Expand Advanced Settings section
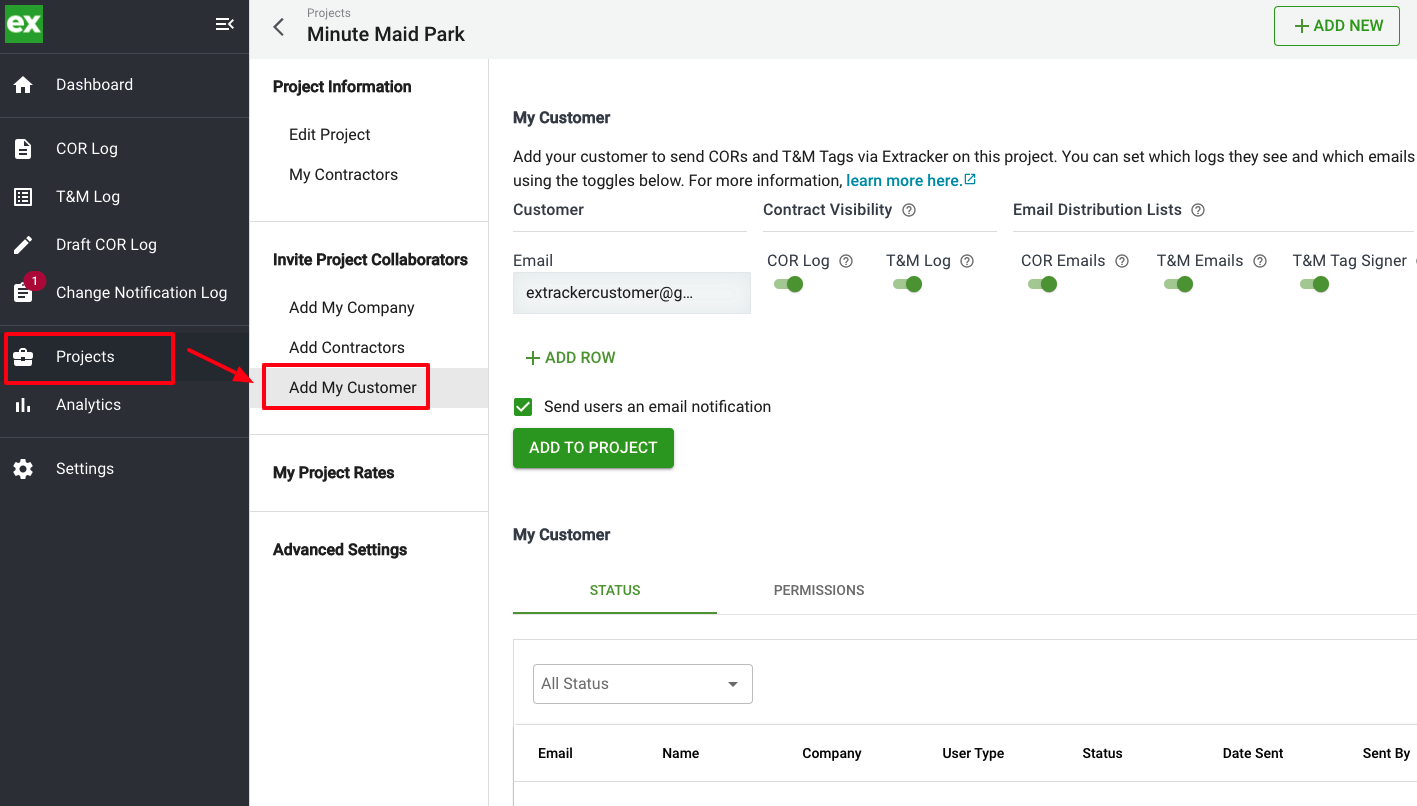This screenshot has width=1417, height=806. 340,550
